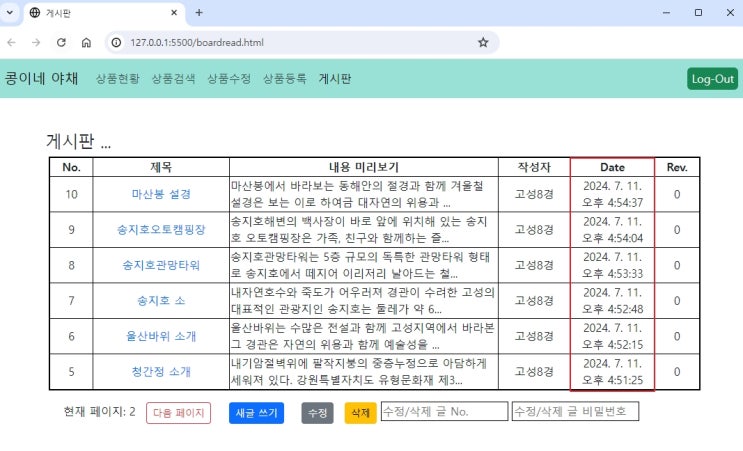Image resolution: width=743 pixels, height=451 pixels.
Task: Click the Date column header
Action: click(612, 167)
